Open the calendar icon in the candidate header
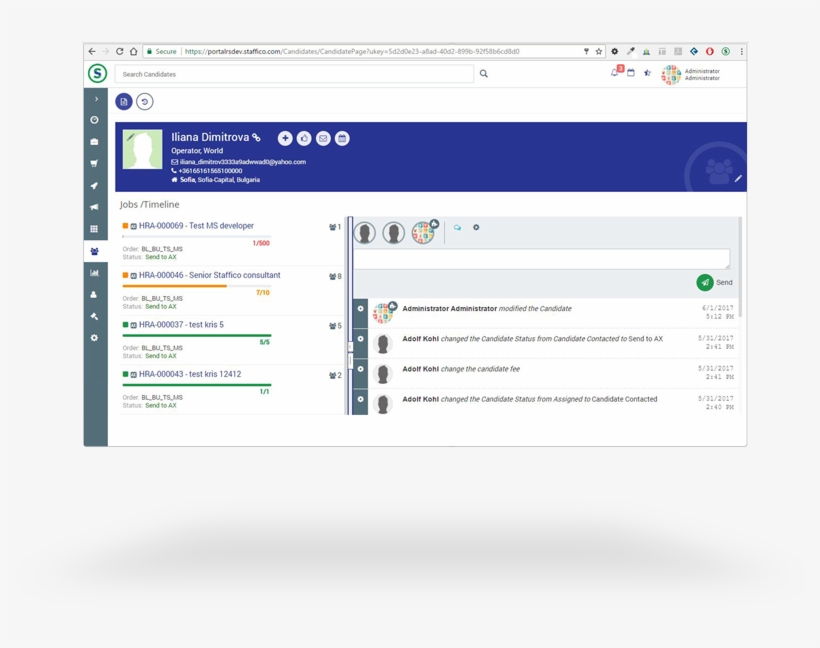 (x=342, y=138)
